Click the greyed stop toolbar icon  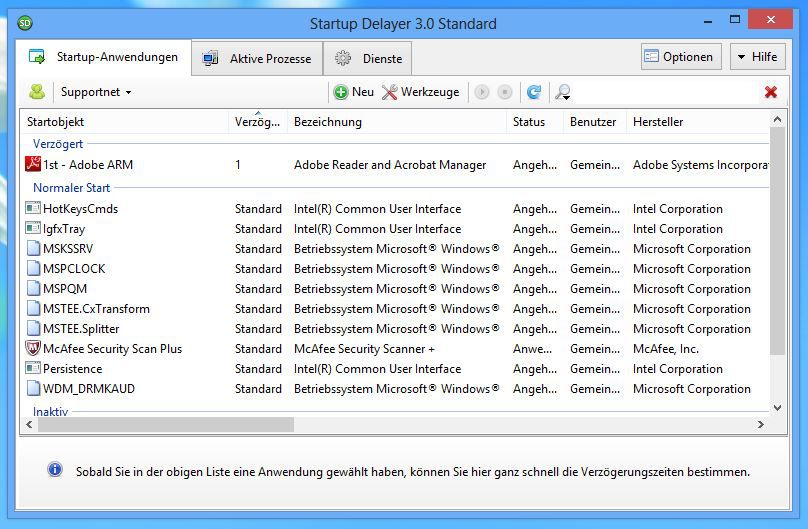pyautogui.click(x=505, y=92)
